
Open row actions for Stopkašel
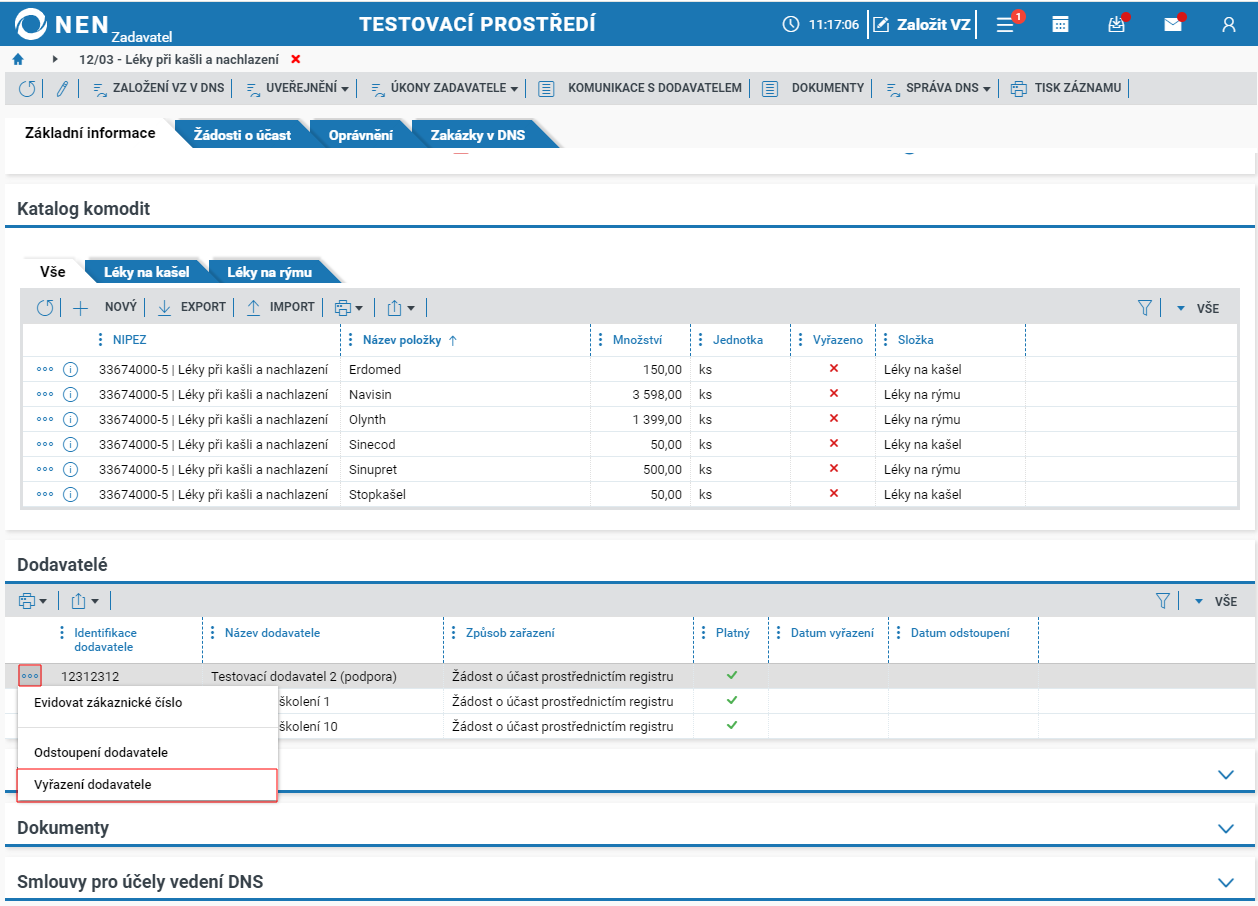pyautogui.click(x=45, y=494)
